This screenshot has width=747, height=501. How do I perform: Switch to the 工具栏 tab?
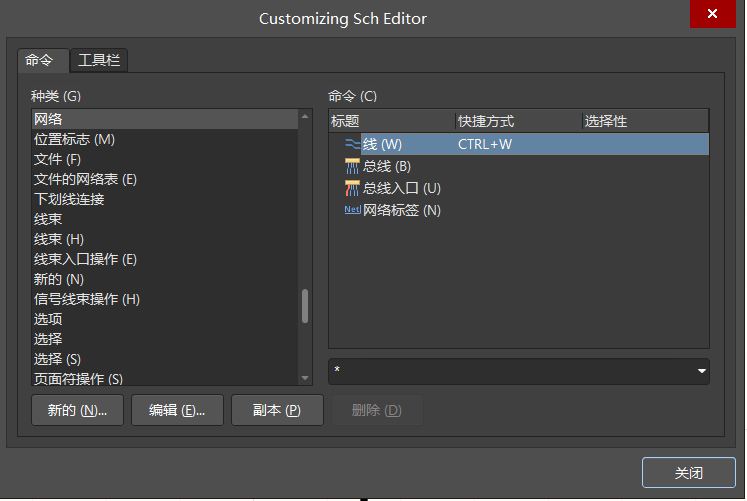99,60
